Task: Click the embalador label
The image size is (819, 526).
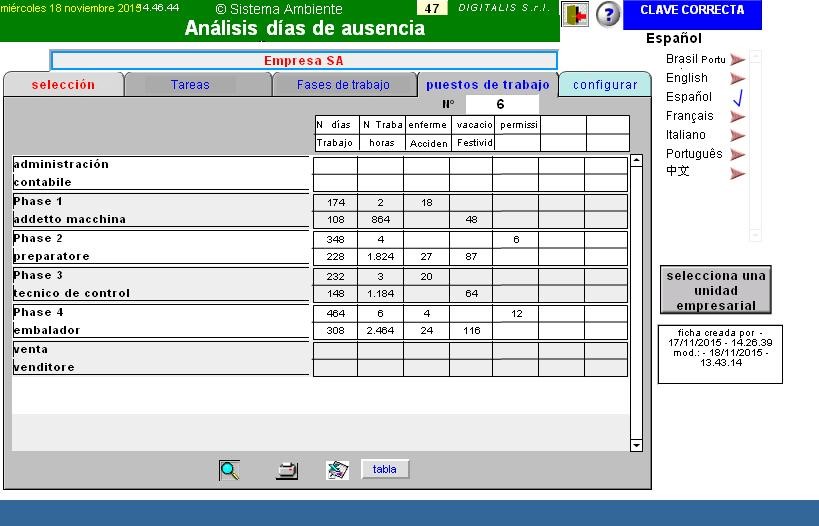Action: (x=47, y=331)
